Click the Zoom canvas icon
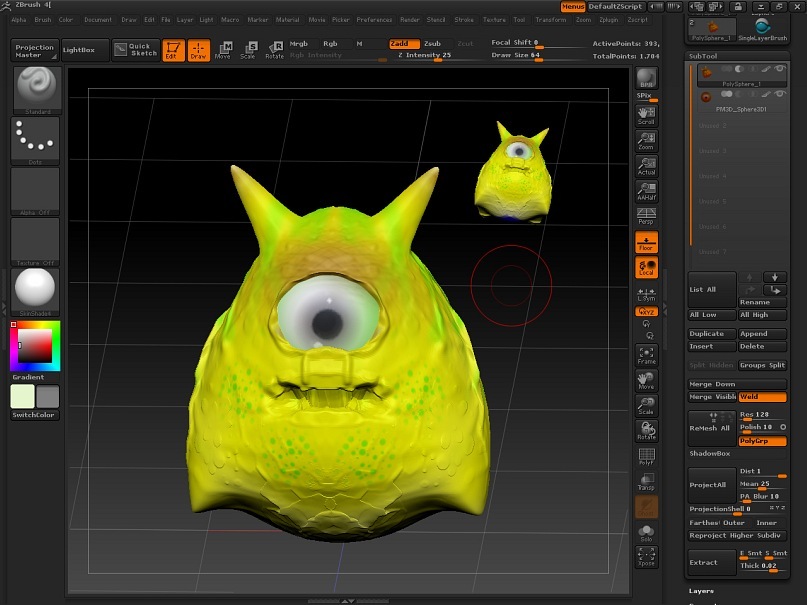 pos(646,141)
